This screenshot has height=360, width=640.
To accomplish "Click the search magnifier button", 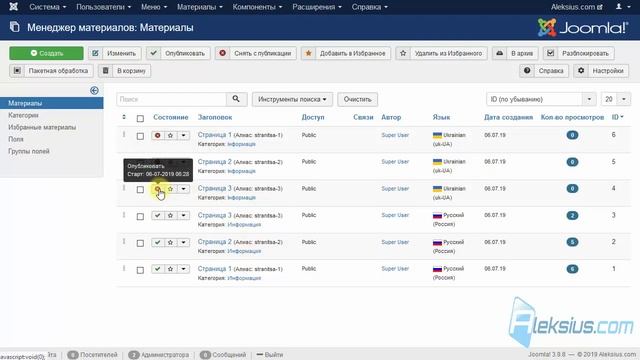I will click(x=236, y=99).
